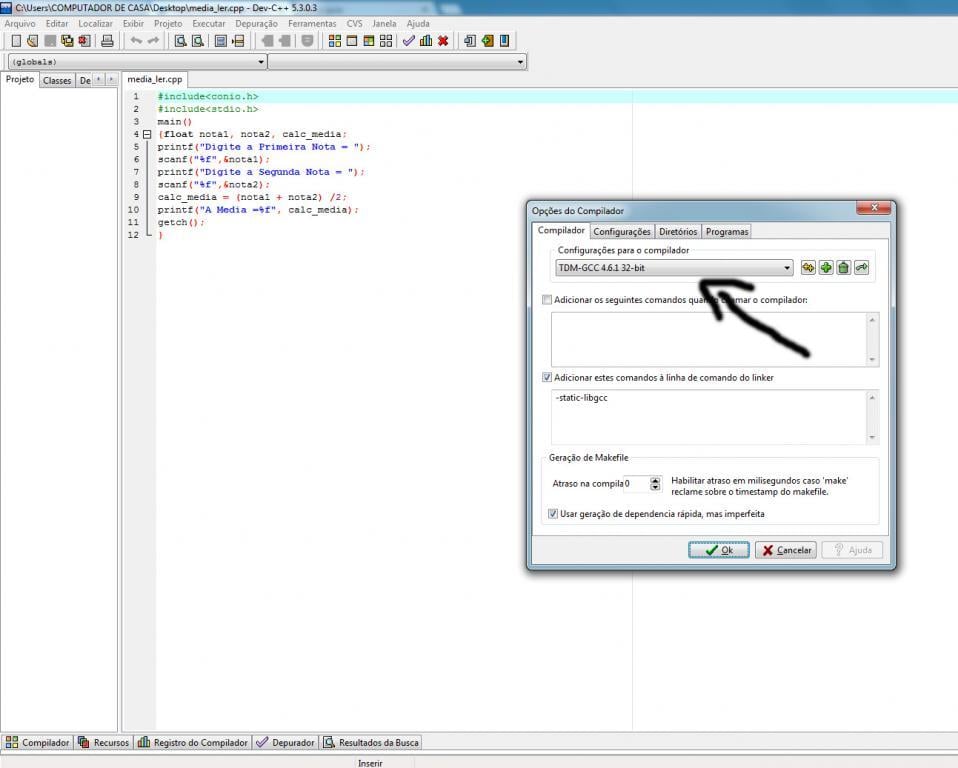
Task: Click the Ajuda button in the dialog
Action: tap(852, 550)
